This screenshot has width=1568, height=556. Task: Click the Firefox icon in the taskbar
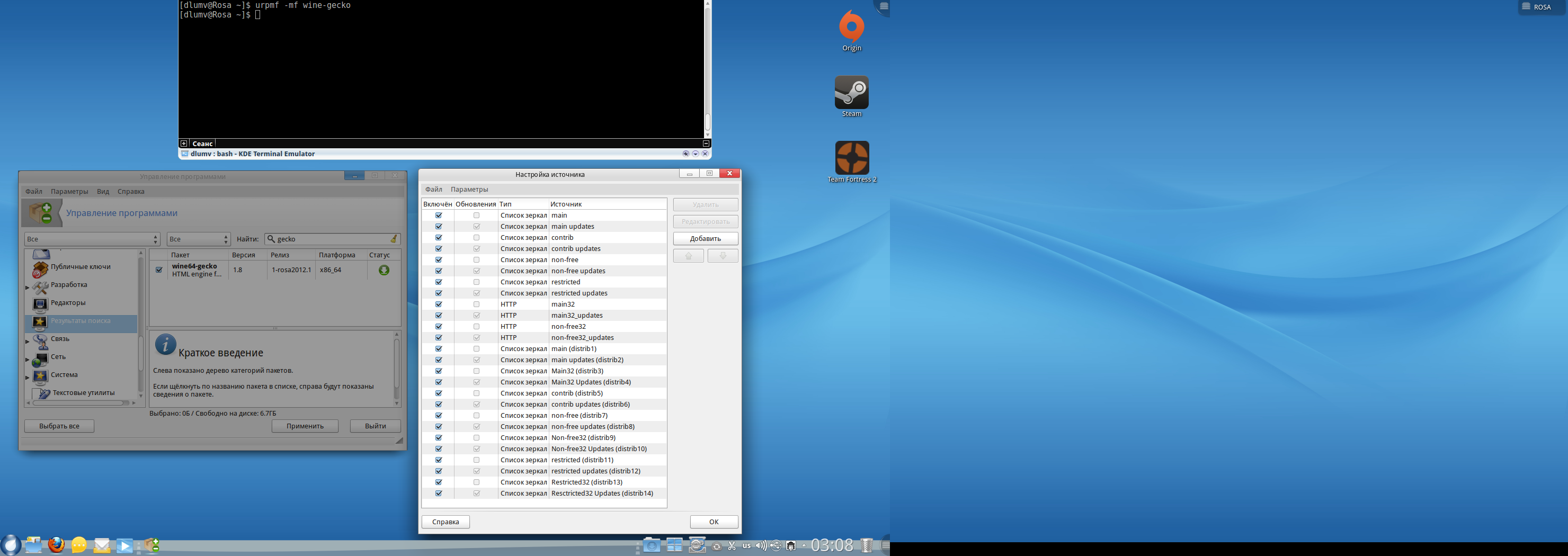[56, 545]
